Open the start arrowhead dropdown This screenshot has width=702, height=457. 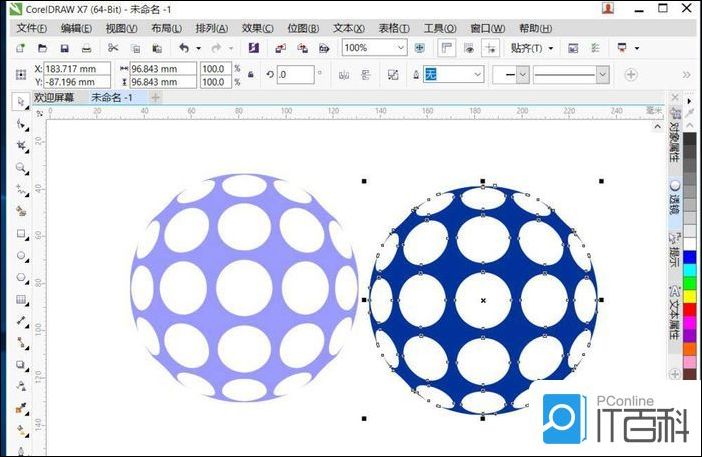coord(522,75)
